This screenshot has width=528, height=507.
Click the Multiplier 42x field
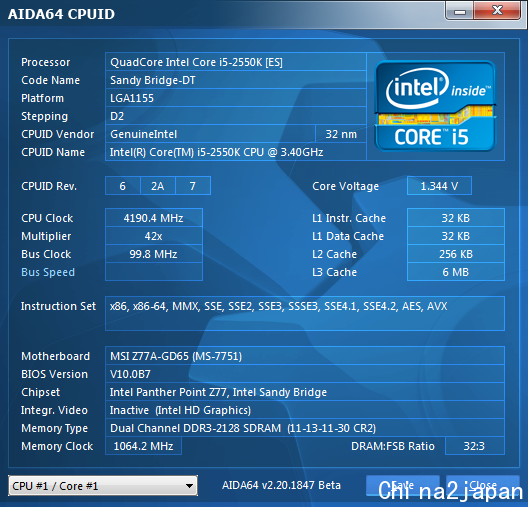click(x=154, y=236)
